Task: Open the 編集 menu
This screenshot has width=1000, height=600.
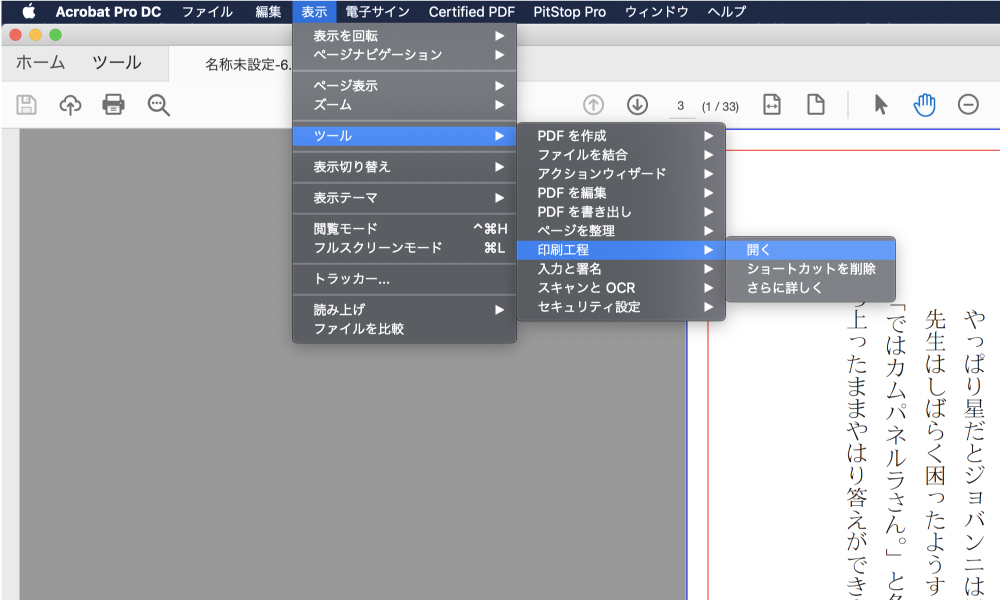Action: coord(268,11)
